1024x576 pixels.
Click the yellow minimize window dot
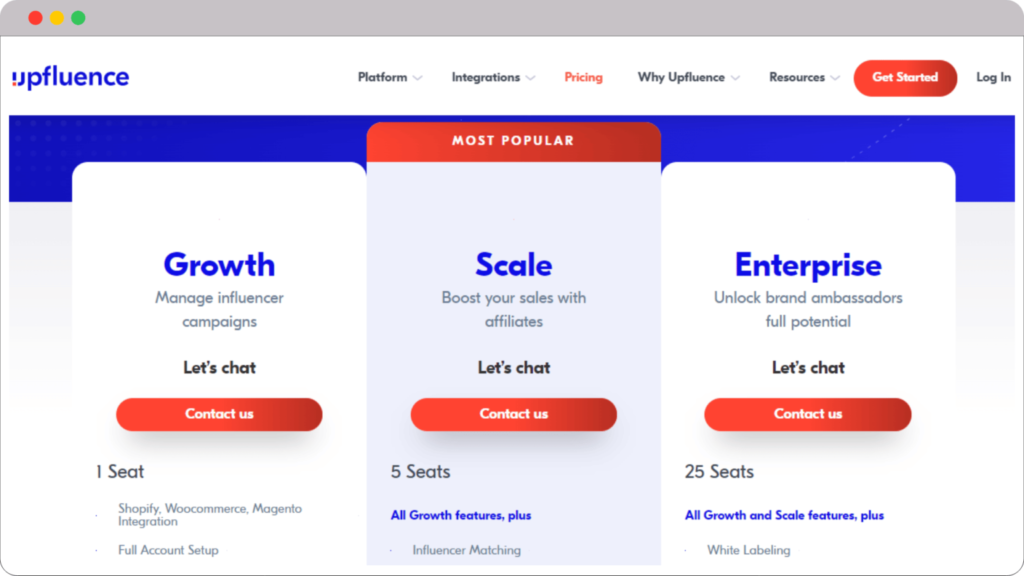[x=57, y=18]
